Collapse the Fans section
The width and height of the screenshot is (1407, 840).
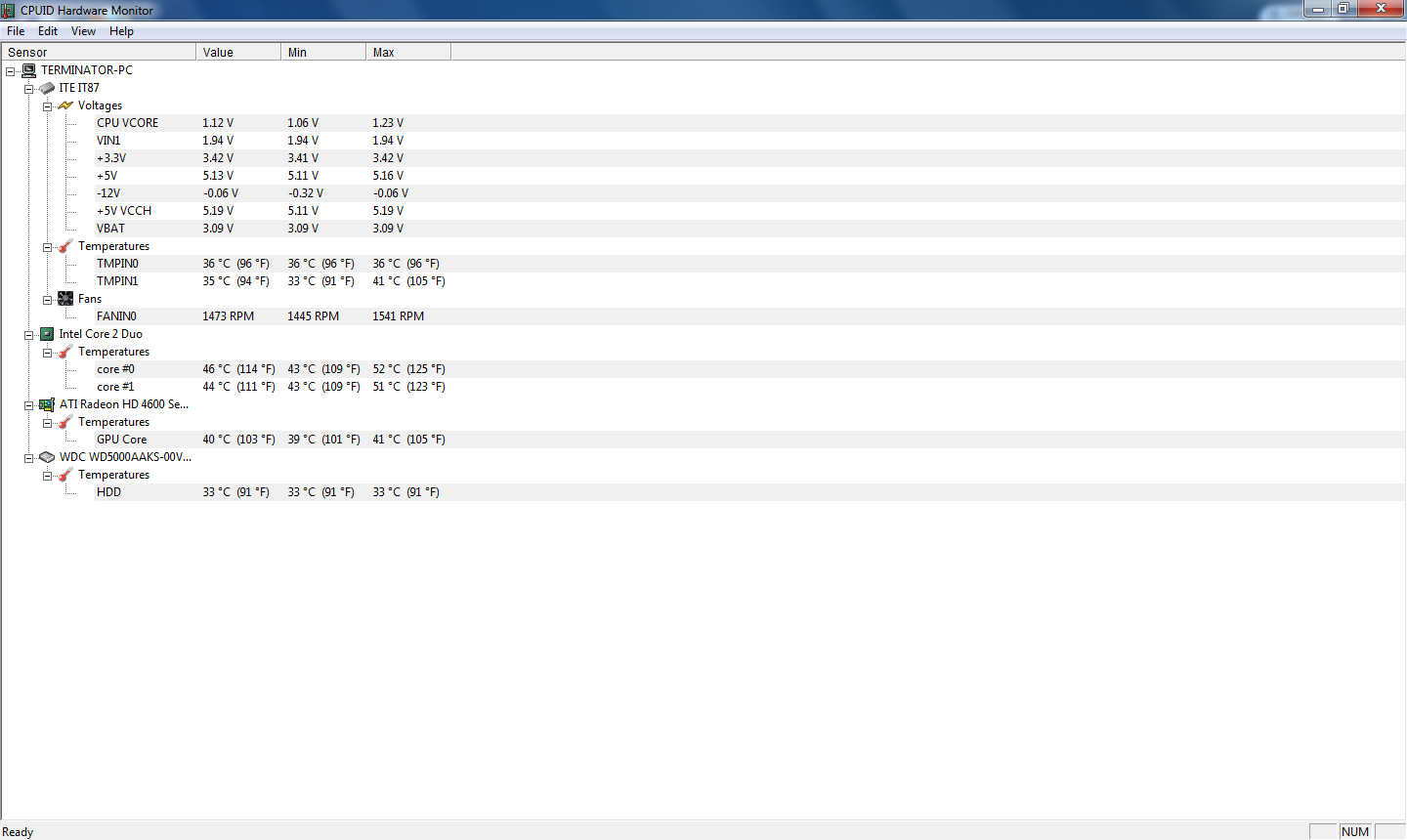coord(47,300)
